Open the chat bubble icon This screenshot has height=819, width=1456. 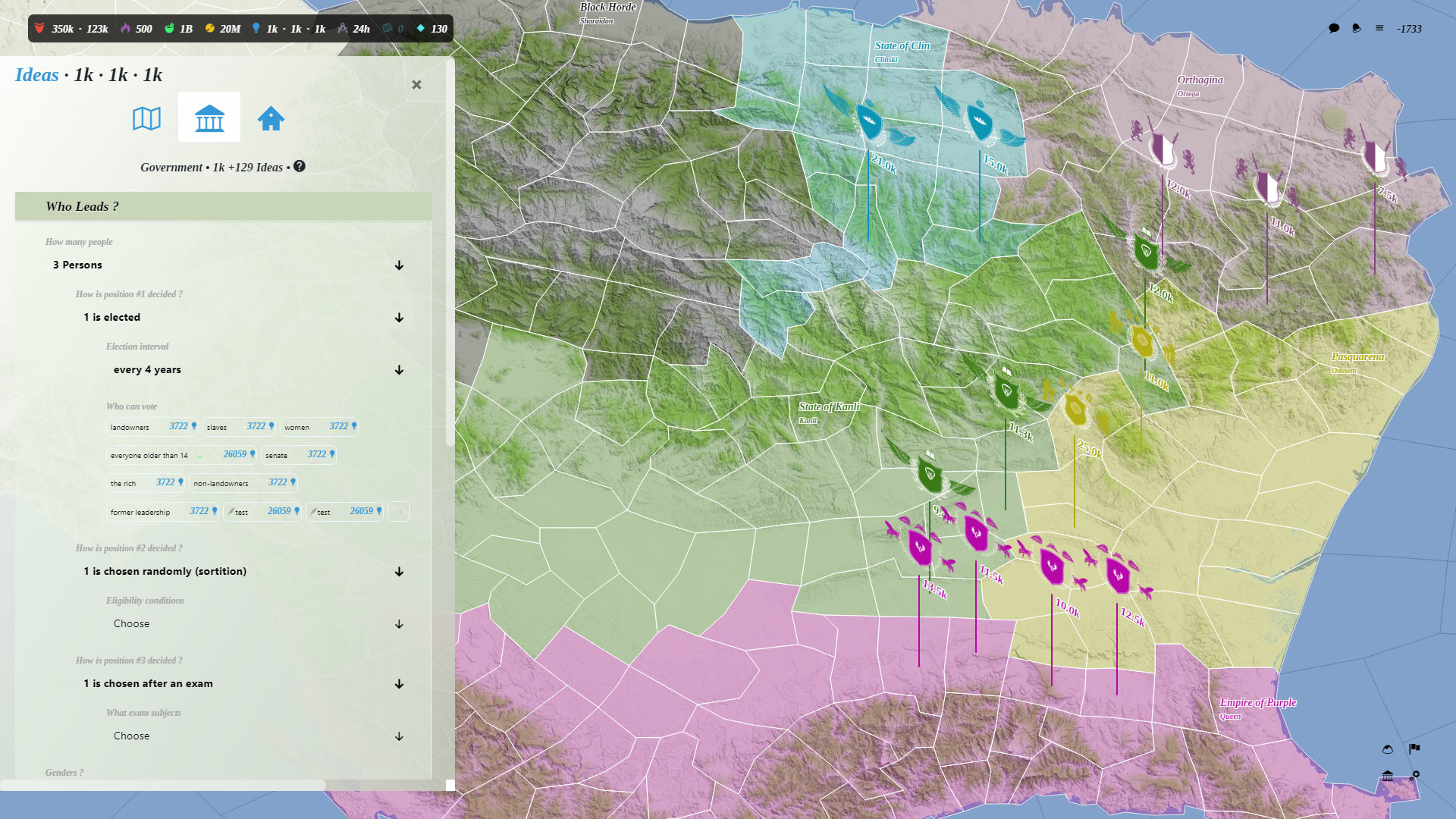[1334, 29]
